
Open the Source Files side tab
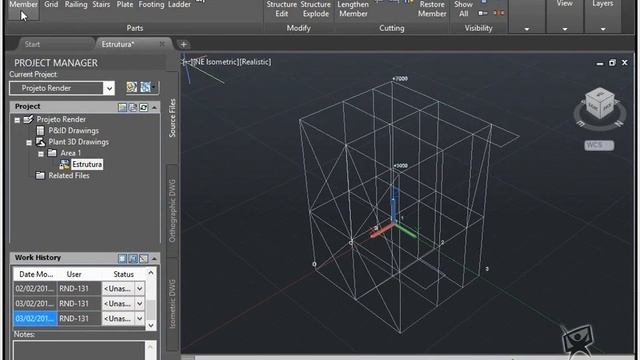point(172,118)
